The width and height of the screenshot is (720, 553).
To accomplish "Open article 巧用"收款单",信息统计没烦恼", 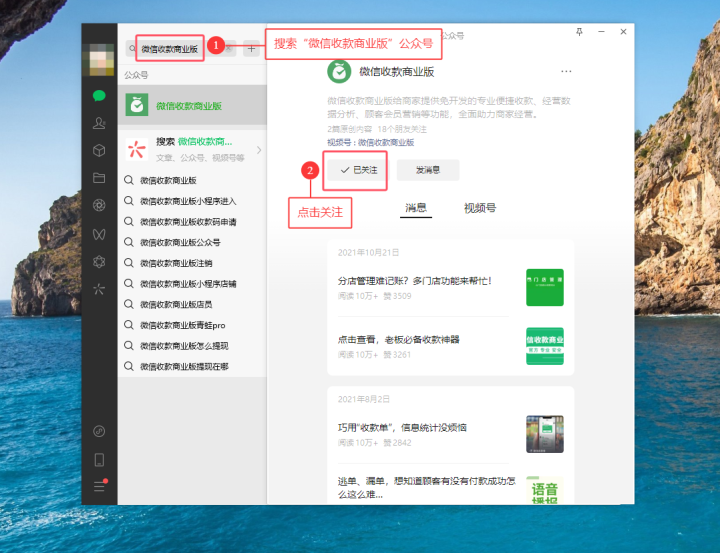I will tap(402, 428).
